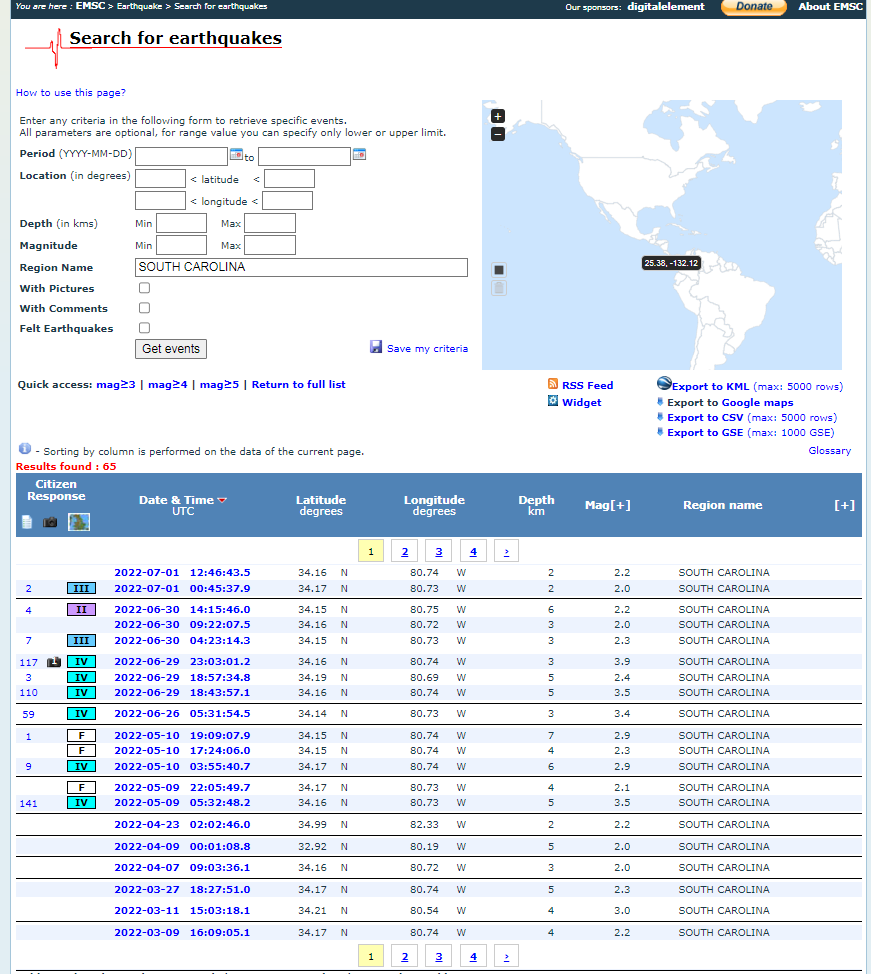Click the IV intensity badge for 2022-06-26 05:31:54.5
The height and width of the screenshot is (974, 871).
[81, 714]
